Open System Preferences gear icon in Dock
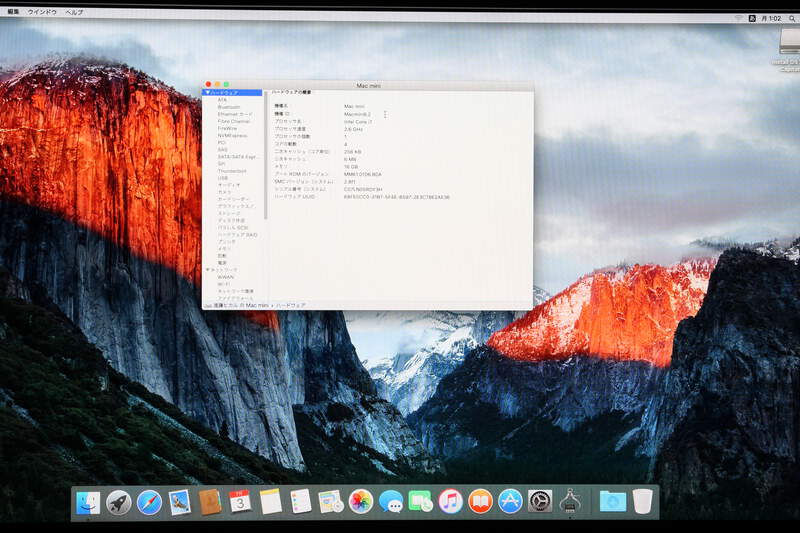Viewport: 800px width, 533px height. 540,502
